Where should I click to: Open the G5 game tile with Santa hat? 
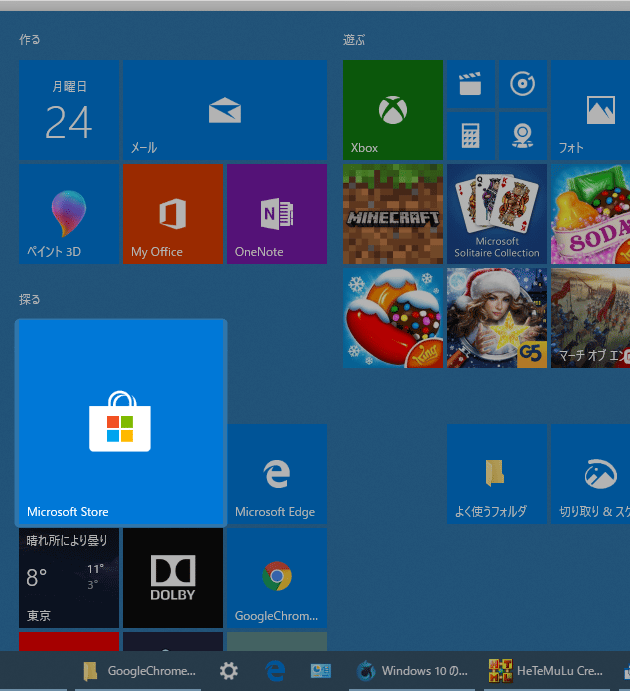pos(497,318)
